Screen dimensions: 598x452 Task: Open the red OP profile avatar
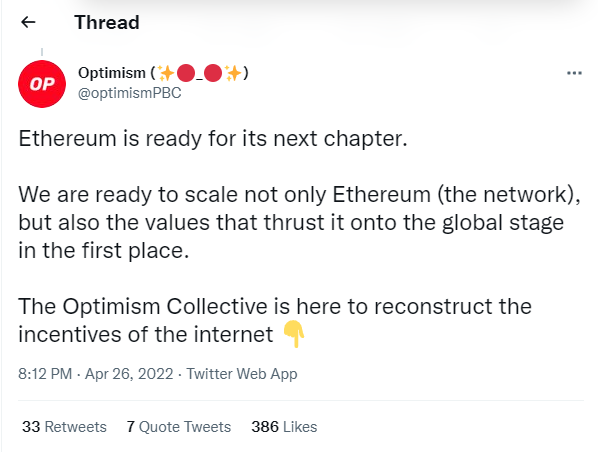[x=42, y=84]
